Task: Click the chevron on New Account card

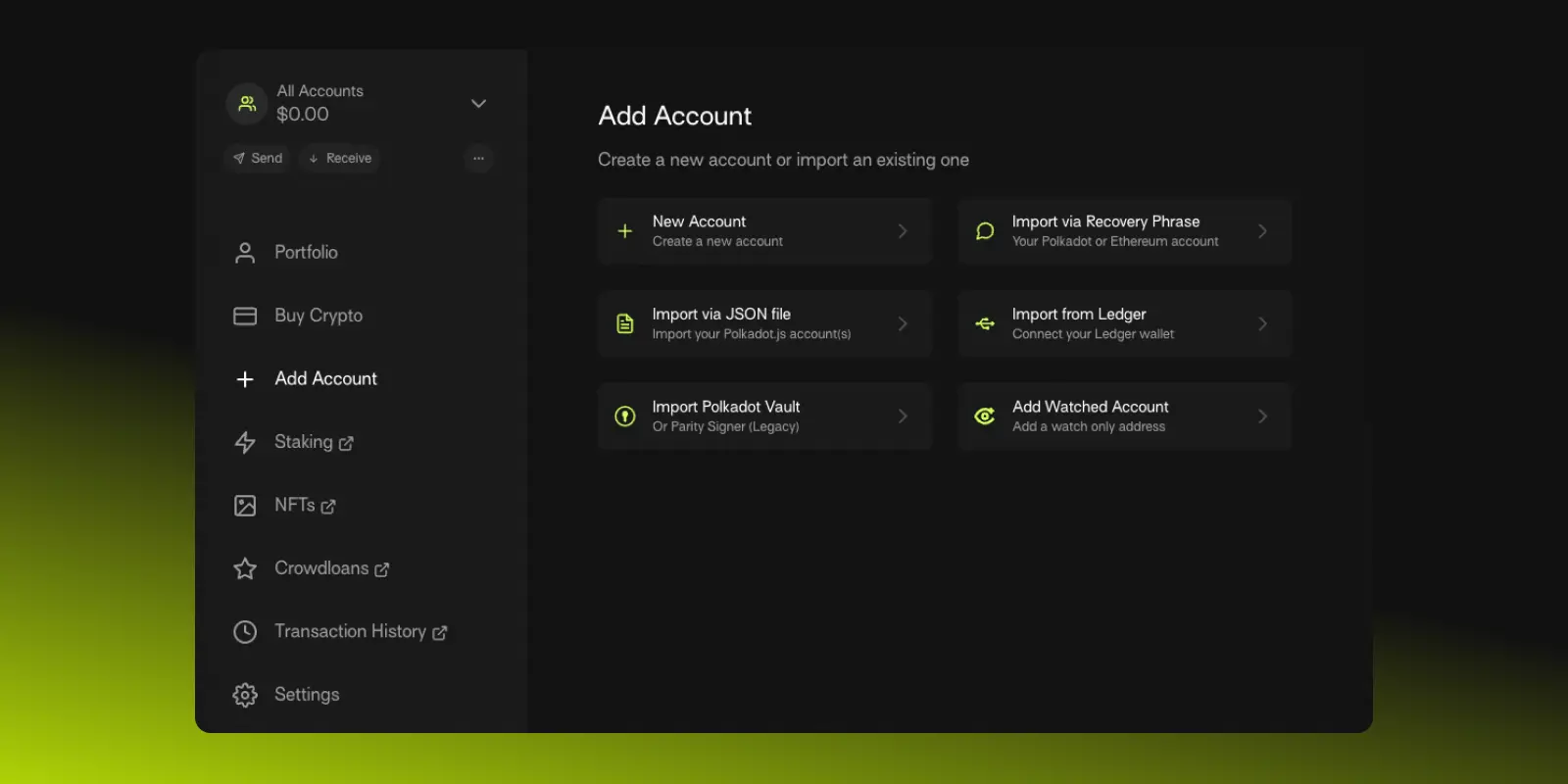Action: click(x=903, y=231)
